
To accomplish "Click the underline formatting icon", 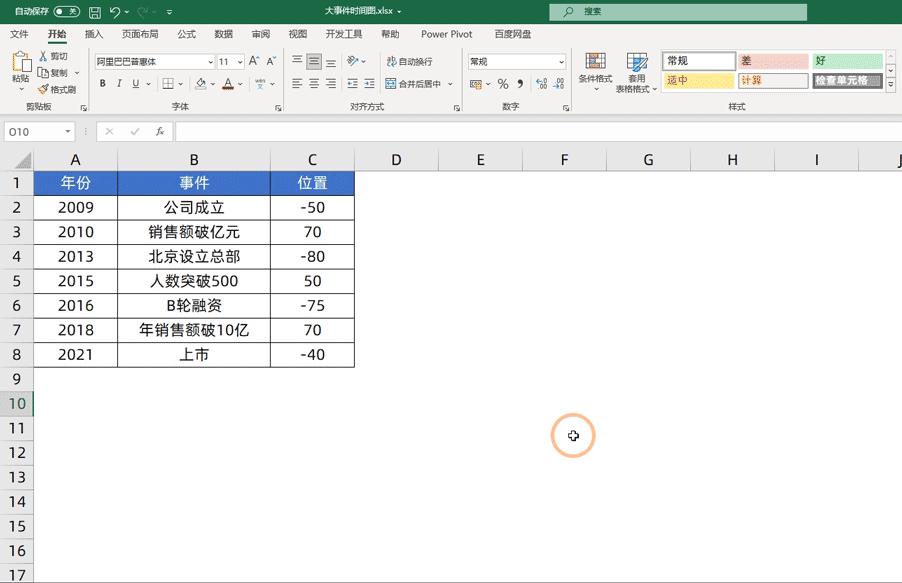I will pos(135,83).
